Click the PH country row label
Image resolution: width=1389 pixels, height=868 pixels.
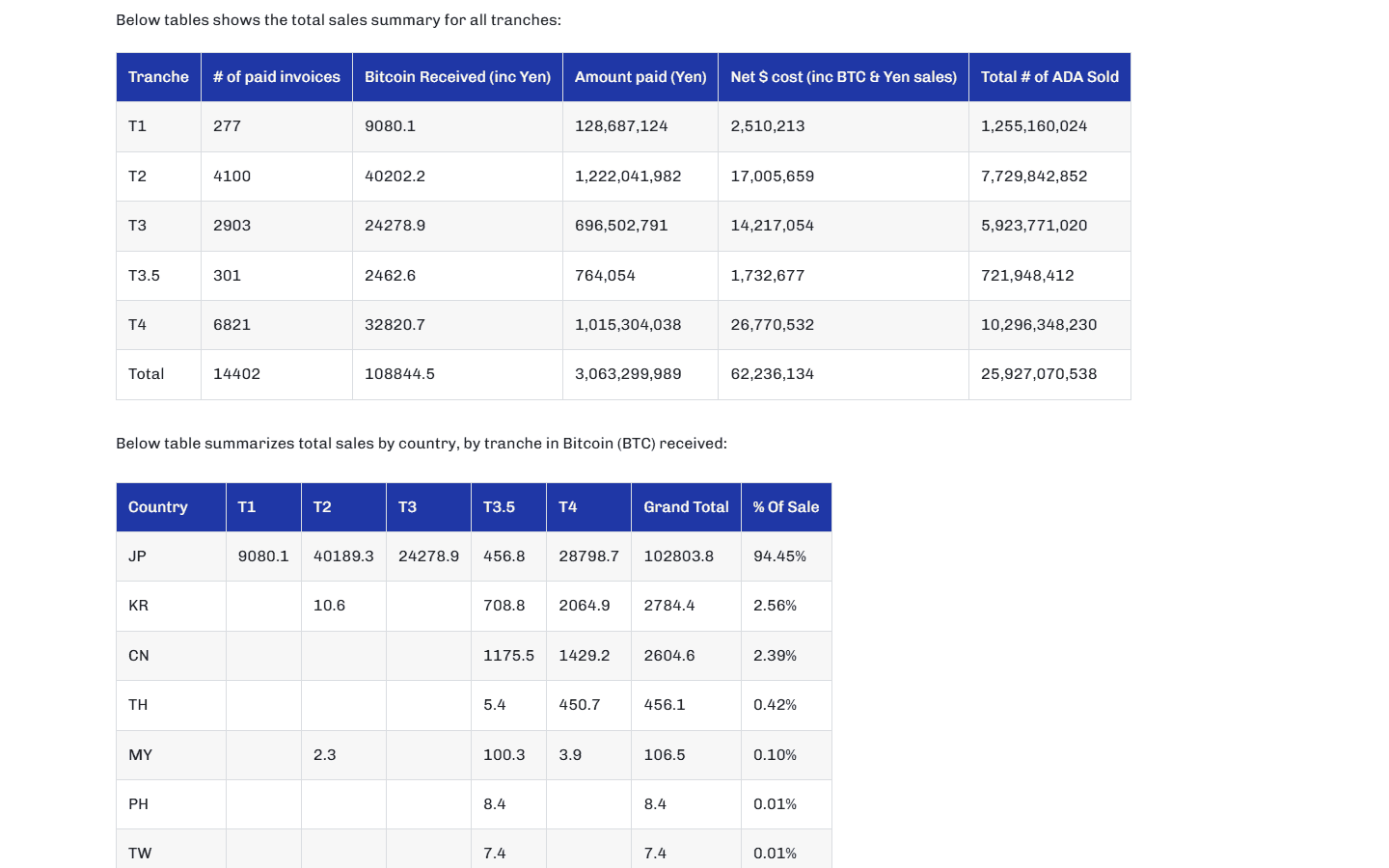pyautogui.click(x=138, y=804)
